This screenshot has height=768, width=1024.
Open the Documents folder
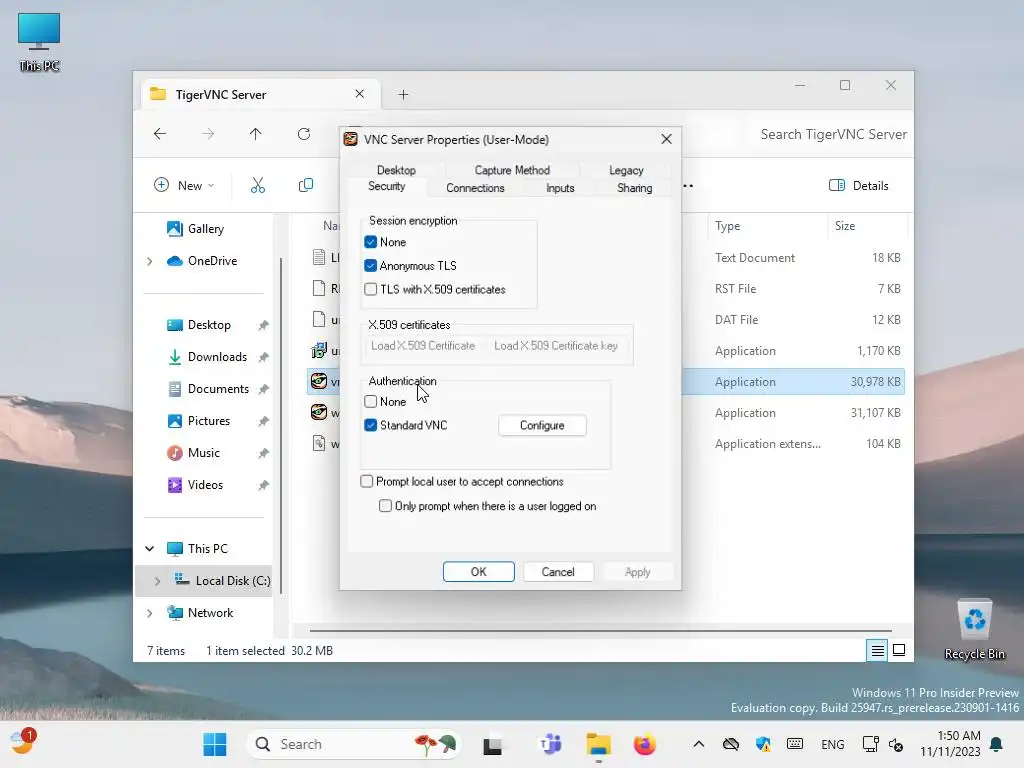click(x=218, y=389)
